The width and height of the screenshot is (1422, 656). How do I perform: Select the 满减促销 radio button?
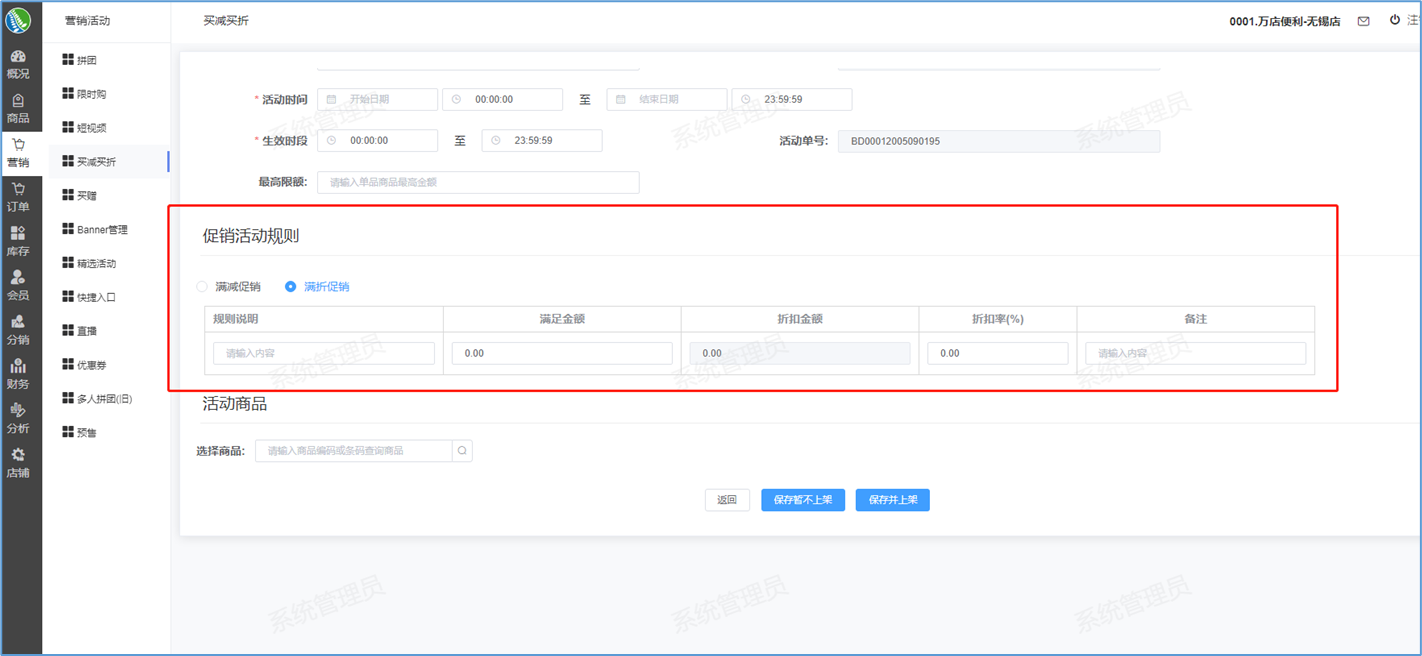pyautogui.click(x=203, y=287)
